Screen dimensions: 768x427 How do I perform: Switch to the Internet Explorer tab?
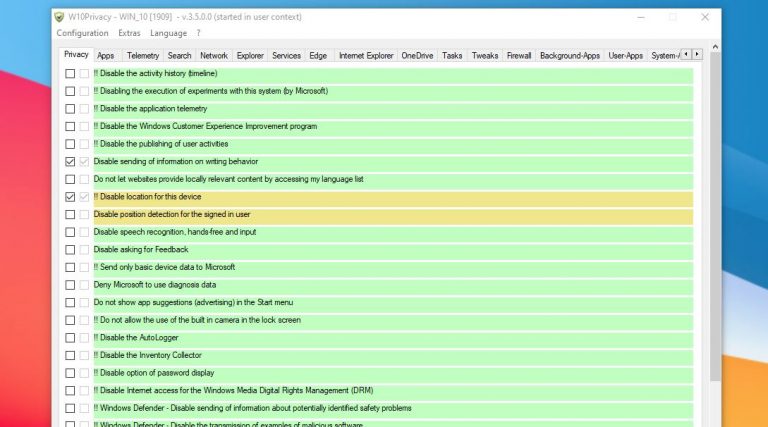(366, 55)
